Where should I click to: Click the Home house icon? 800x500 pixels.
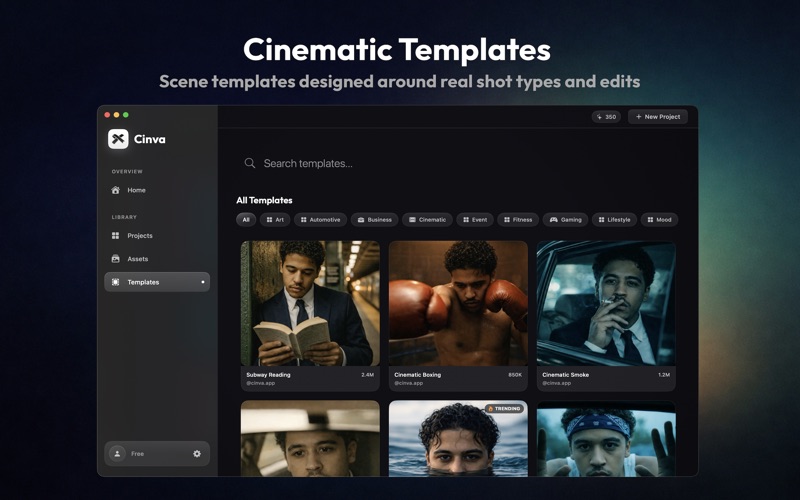click(x=115, y=190)
